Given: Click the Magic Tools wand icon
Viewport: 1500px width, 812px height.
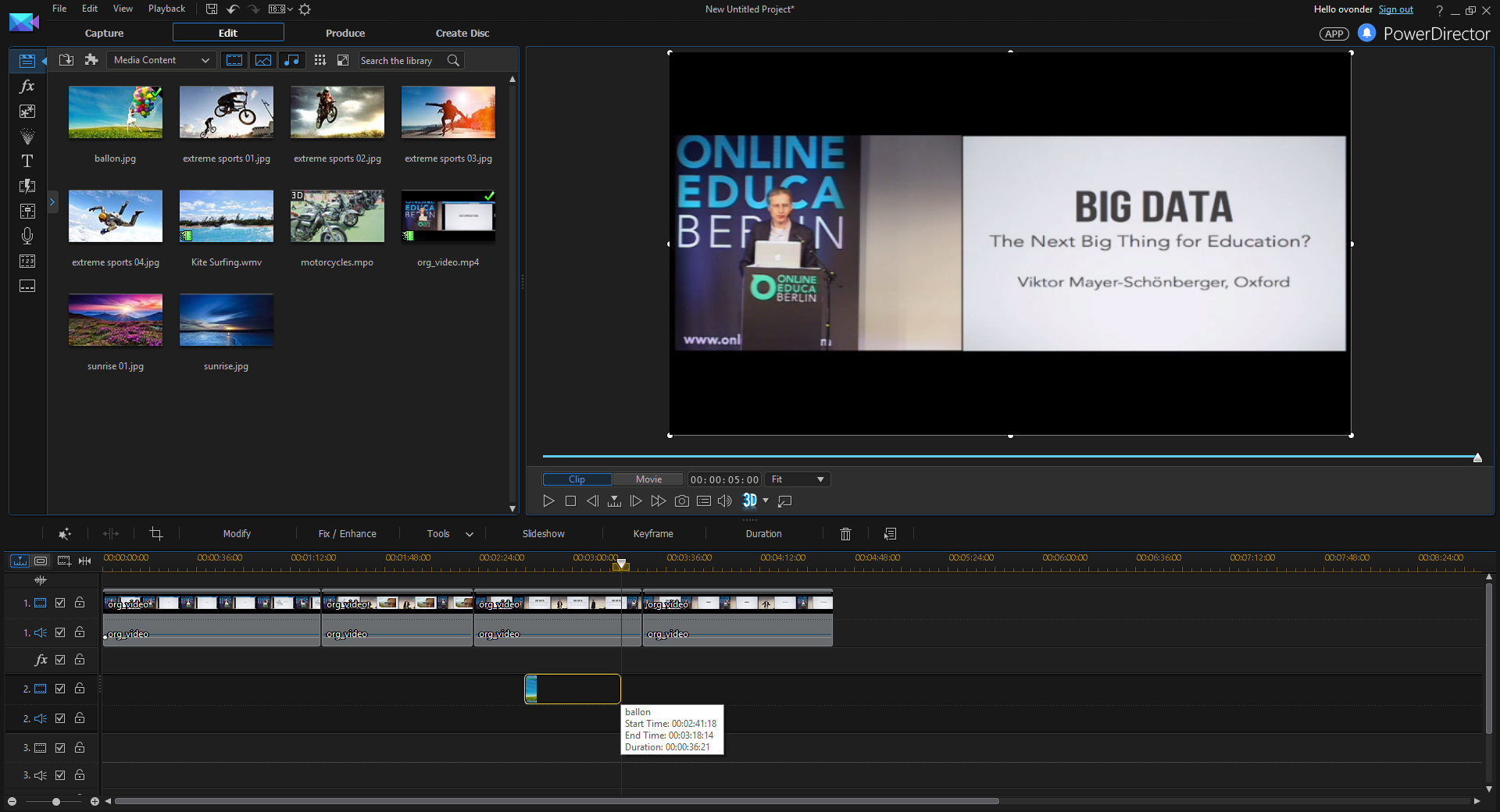Looking at the screenshot, I should [65, 534].
